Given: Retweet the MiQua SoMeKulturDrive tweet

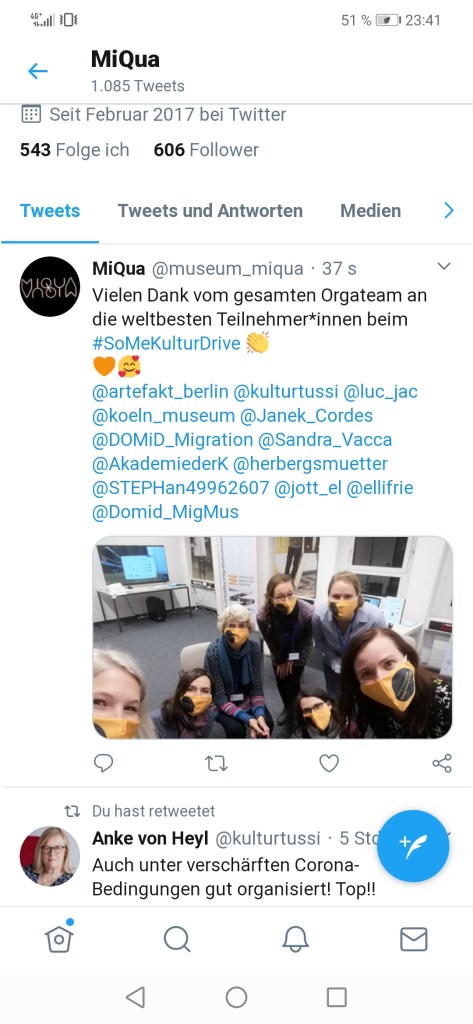Looking at the screenshot, I should coord(216,763).
